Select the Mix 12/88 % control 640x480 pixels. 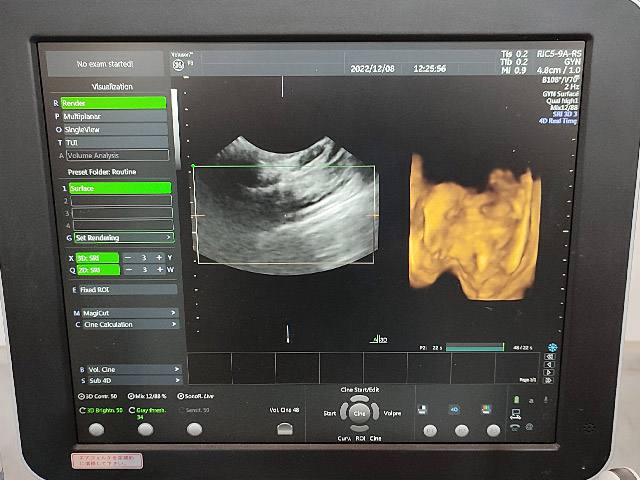pyautogui.click(x=147, y=396)
